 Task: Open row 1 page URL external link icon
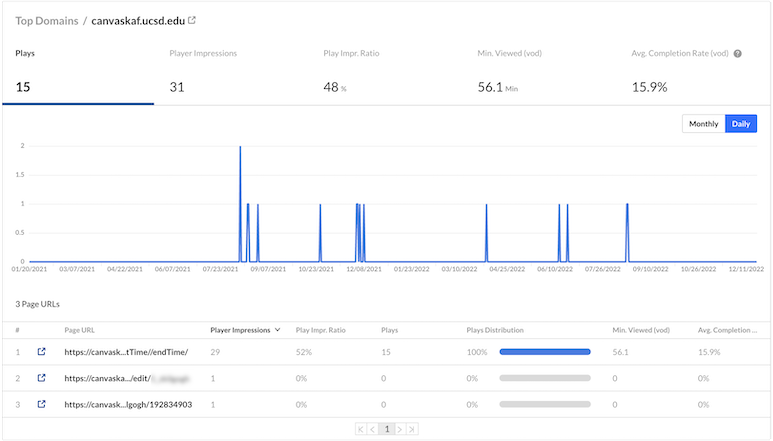coord(41,352)
